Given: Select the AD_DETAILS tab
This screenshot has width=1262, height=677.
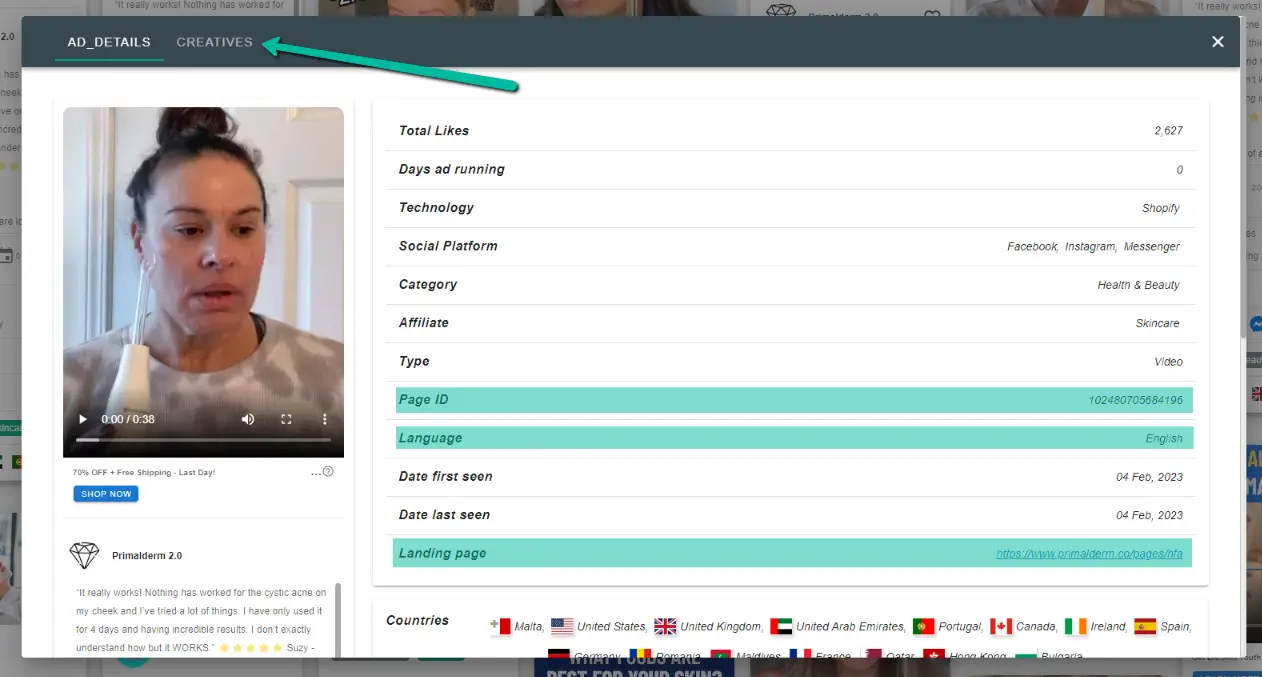Looking at the screenshot, I should [109, 42].
